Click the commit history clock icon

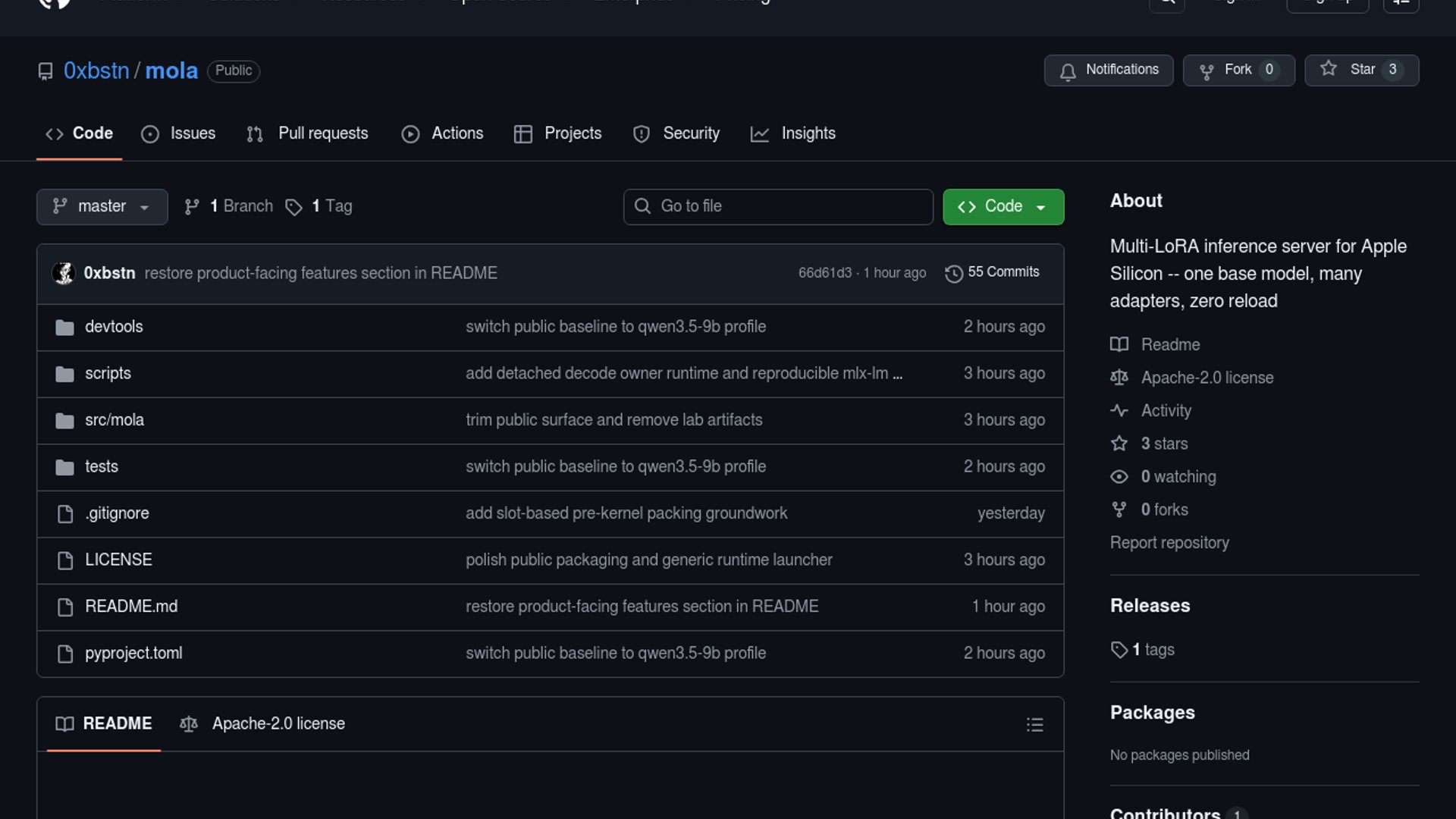tap(953, 273)
